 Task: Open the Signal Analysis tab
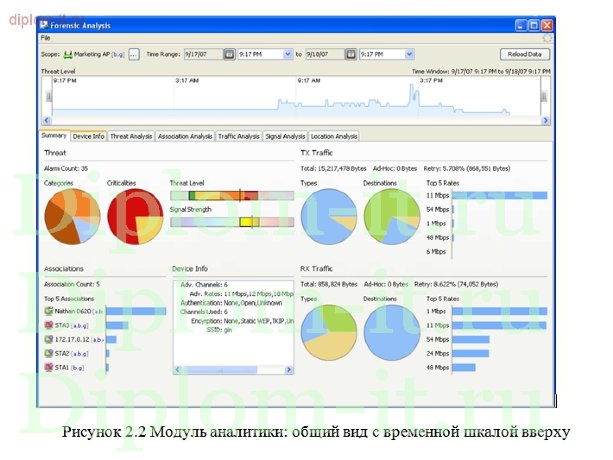(285, 136)
